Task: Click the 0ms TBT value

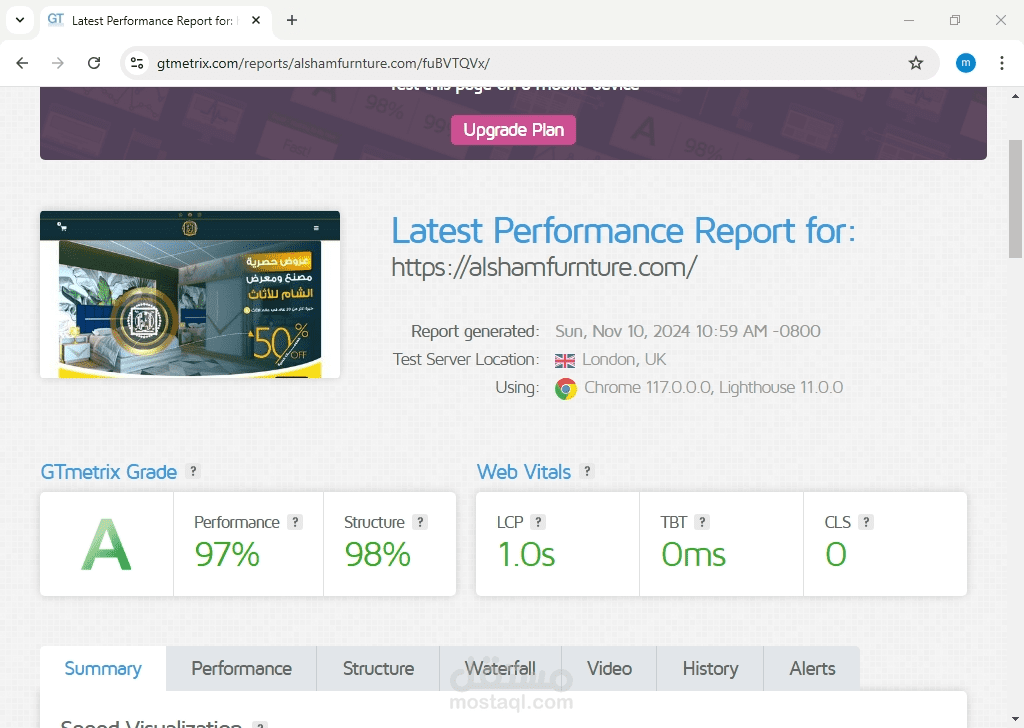Action: [x=694, y=554]
